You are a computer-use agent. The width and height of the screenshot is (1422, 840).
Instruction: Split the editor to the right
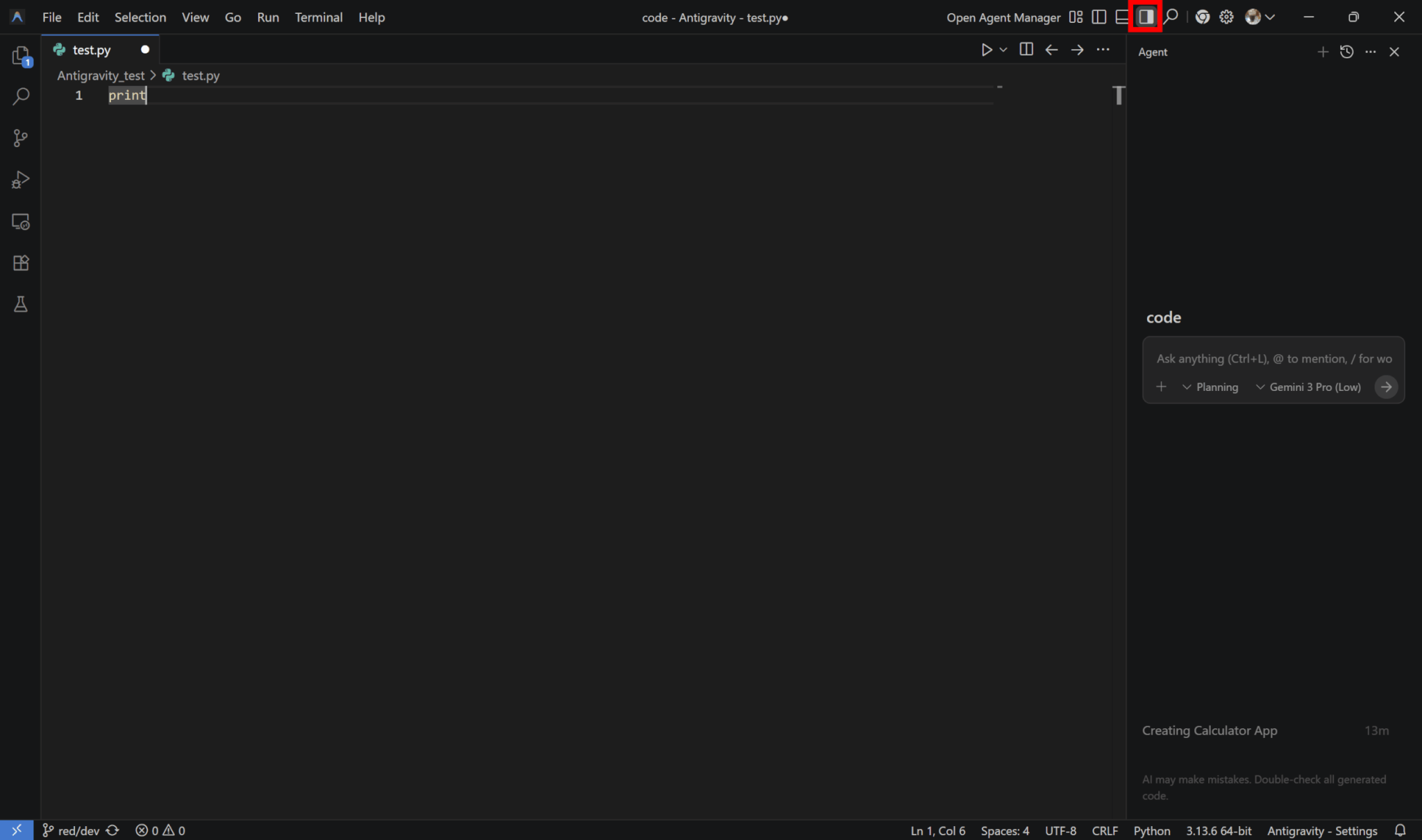coord(1026,49)
